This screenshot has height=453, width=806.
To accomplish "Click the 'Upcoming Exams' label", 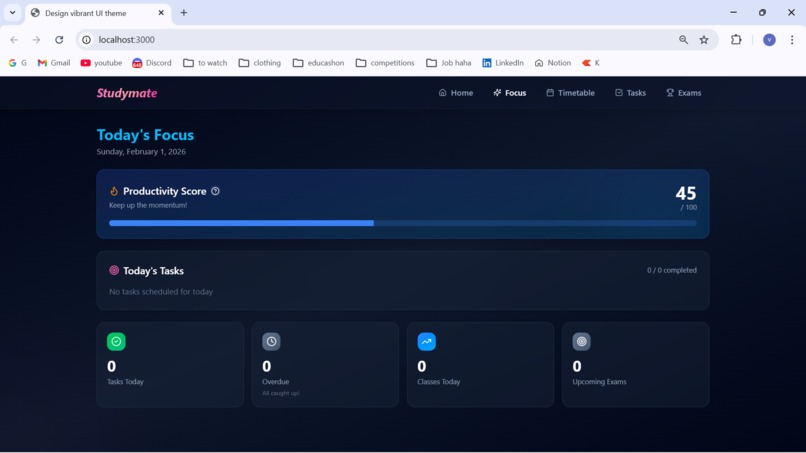I will pyautogui.click(x=599, y=382).
